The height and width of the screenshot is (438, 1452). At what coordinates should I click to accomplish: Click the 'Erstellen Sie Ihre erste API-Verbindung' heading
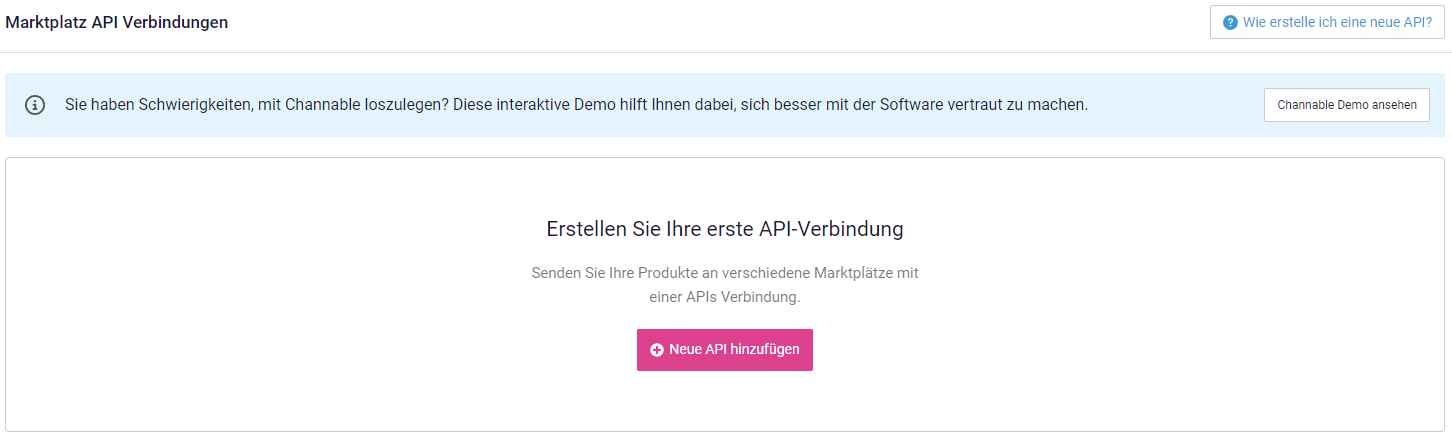tap(725, 229)
